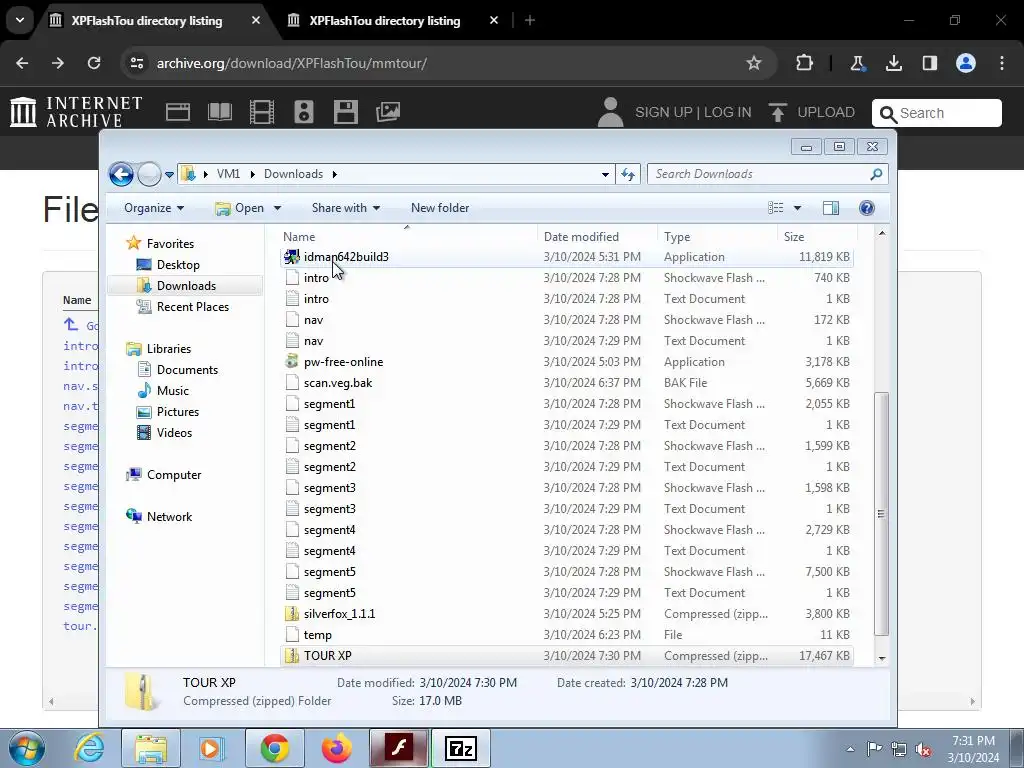Open Libraries in the navigation pane

click(x=168, y=349)
